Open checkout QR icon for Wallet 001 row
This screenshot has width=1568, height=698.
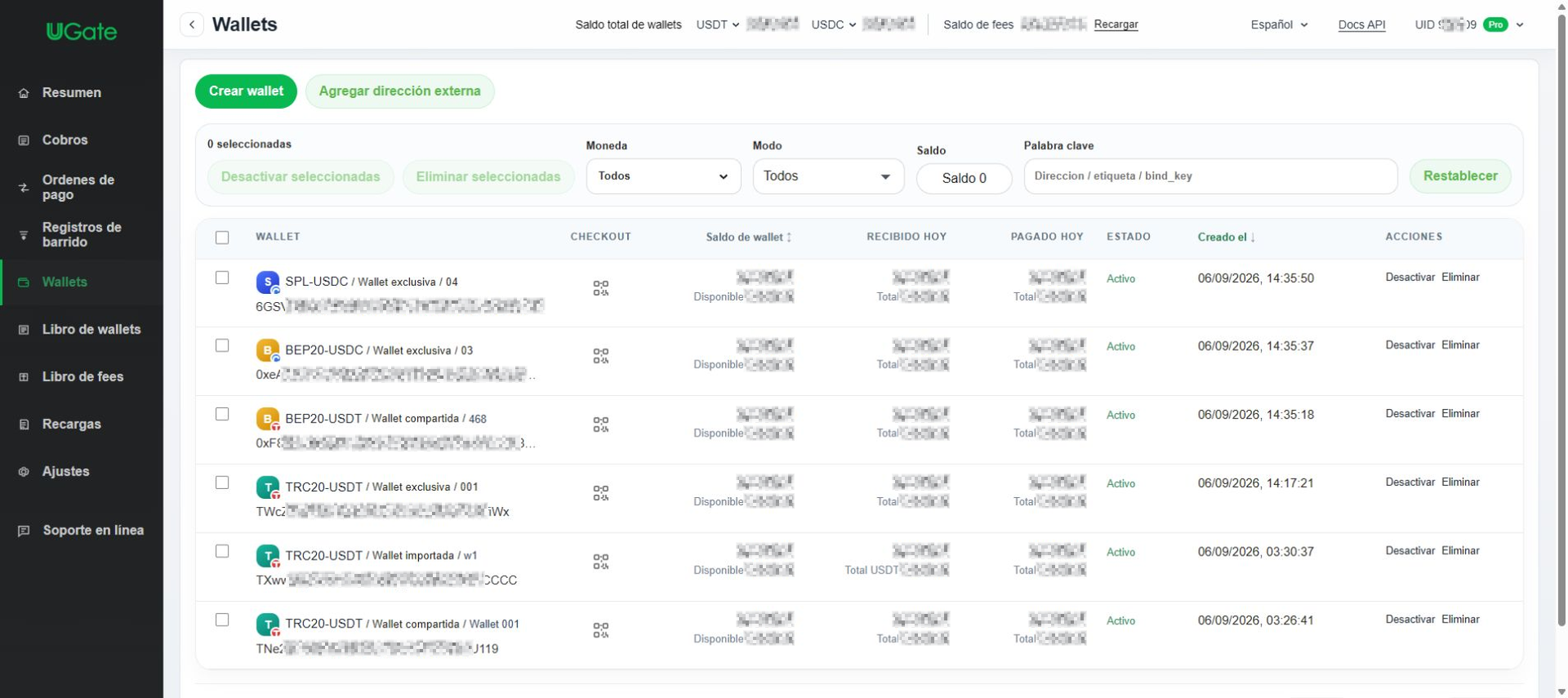601,630
